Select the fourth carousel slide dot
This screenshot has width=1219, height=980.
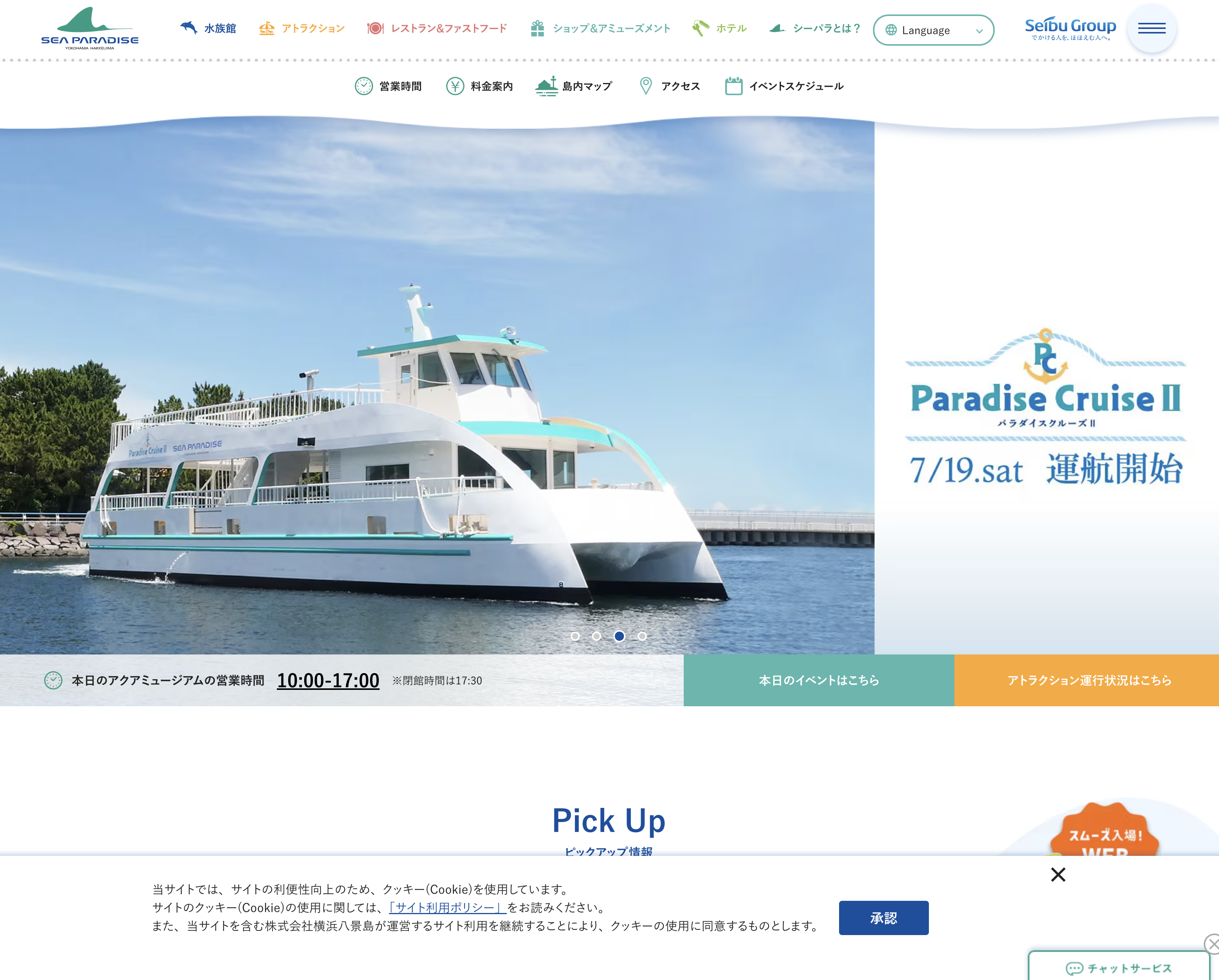point(642,636)
